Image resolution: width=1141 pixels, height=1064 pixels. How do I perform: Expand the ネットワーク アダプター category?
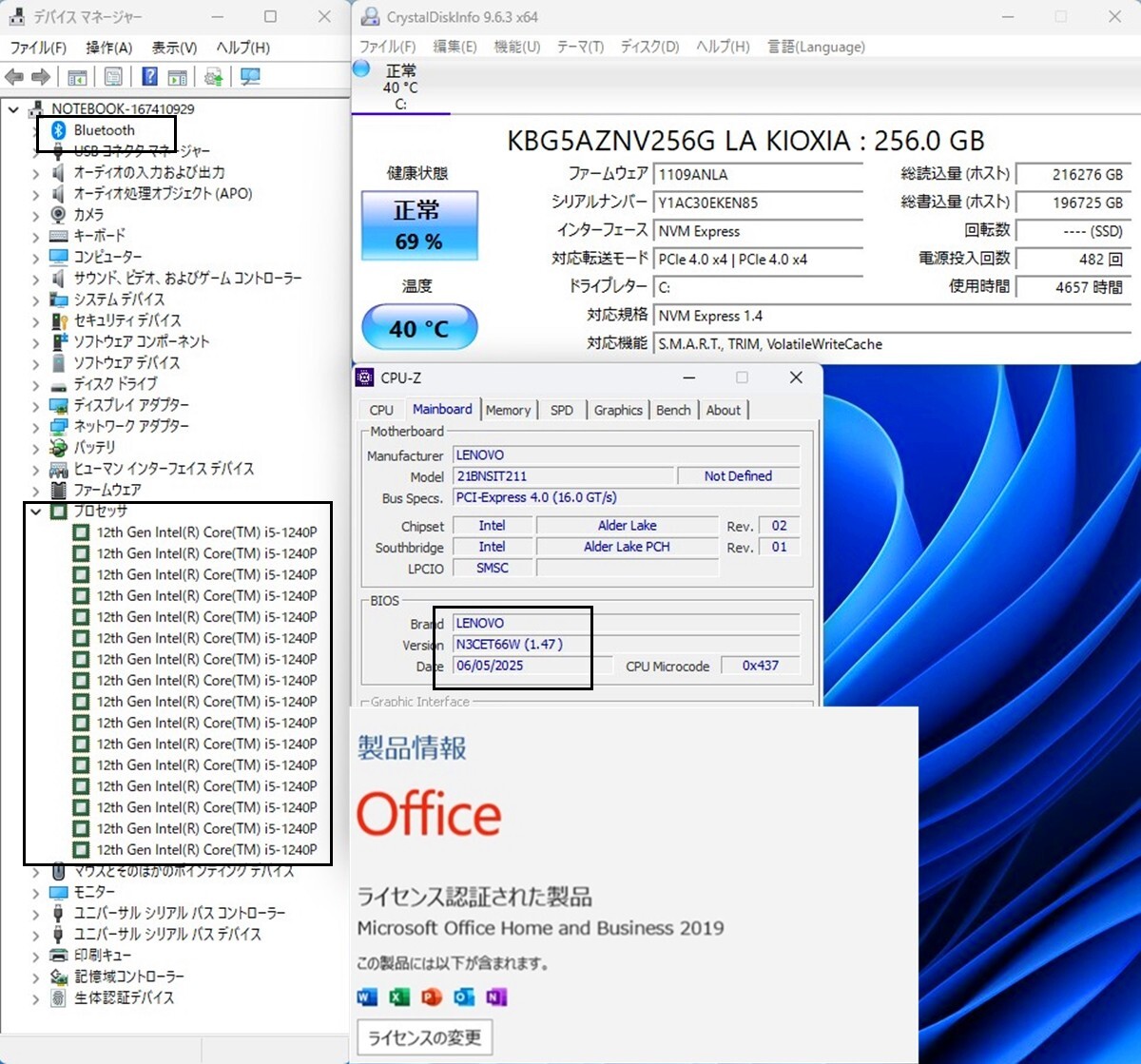point(36,427)
